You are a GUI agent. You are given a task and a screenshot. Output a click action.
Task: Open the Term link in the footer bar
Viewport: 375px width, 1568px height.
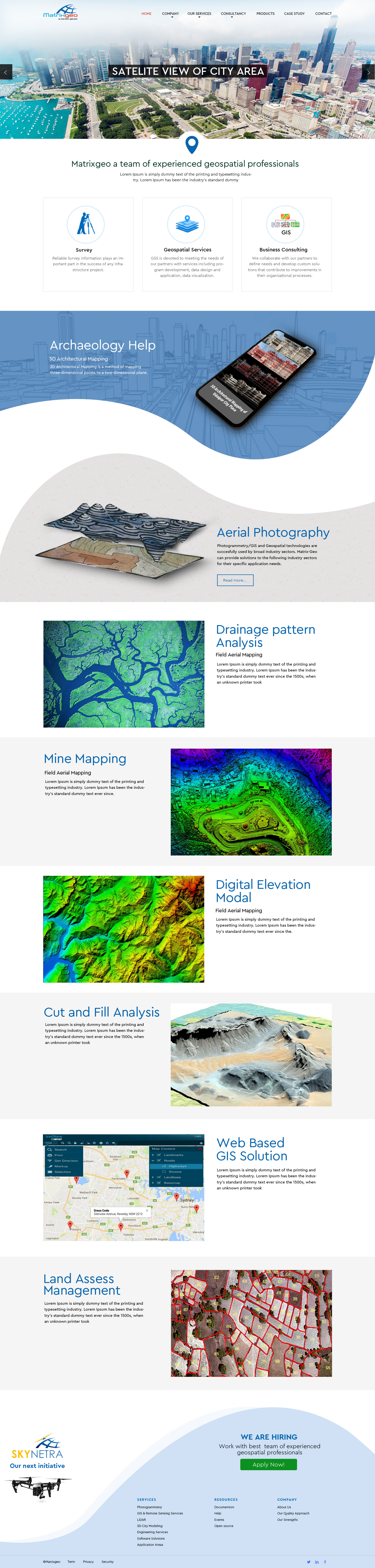(71, 1561)
